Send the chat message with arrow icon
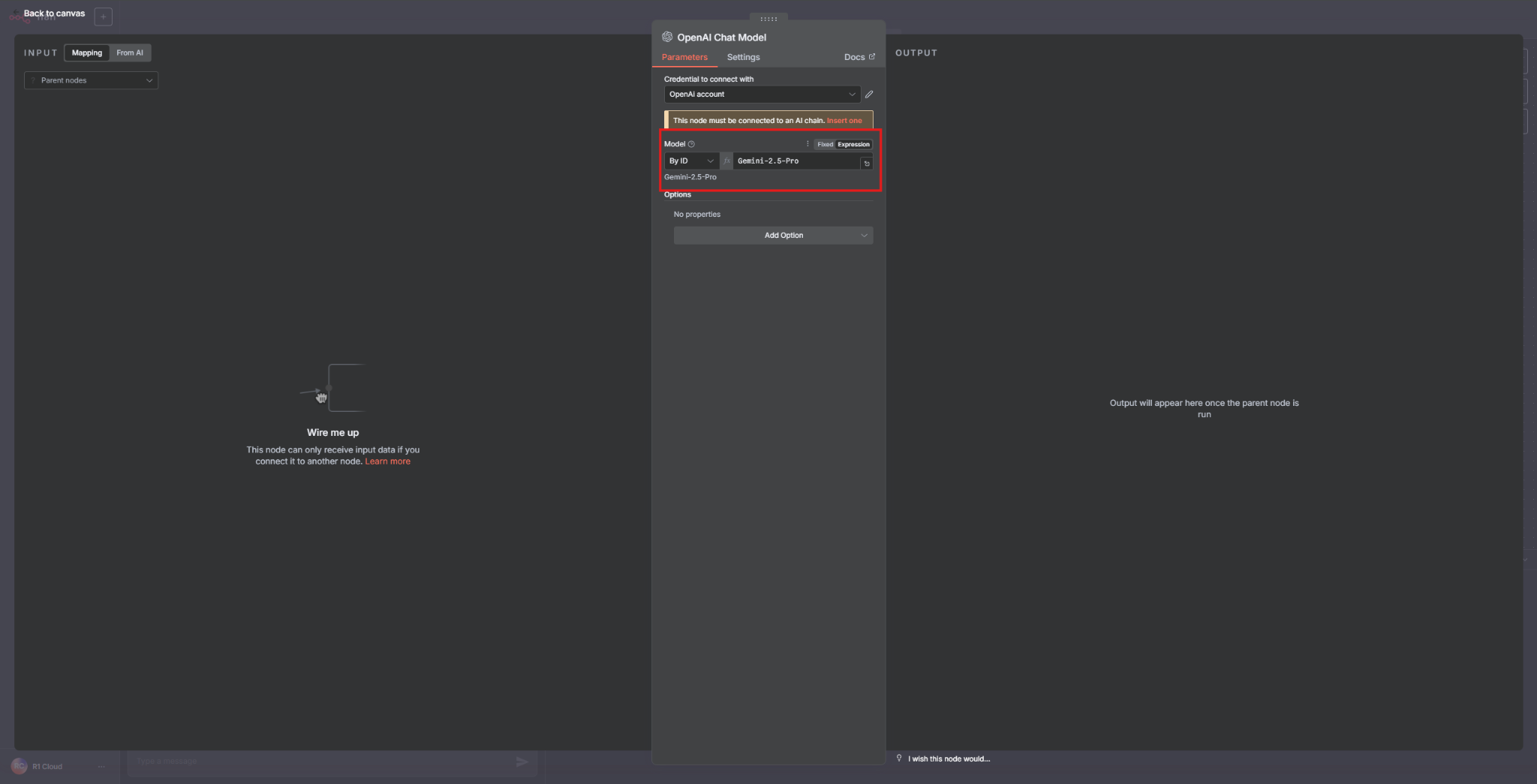The width and height of the screenshot is (1537, 784). pyautogui.click(x=522, y=762)
